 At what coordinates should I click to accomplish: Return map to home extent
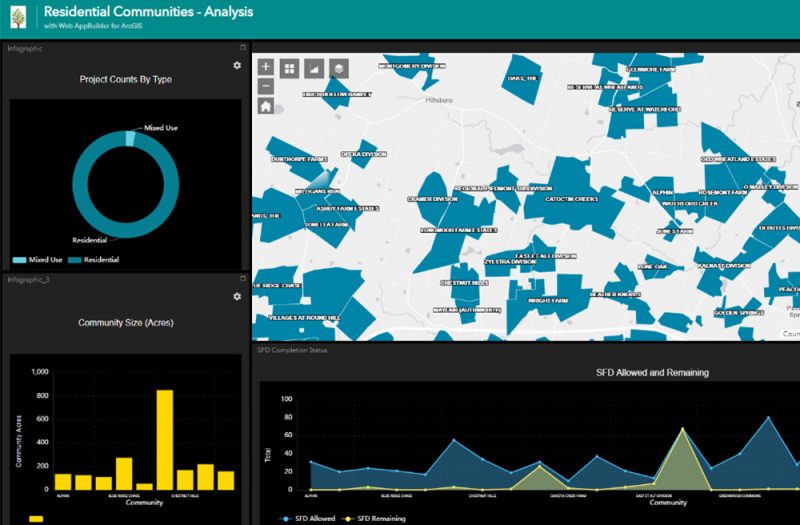[x=265, y=106]
